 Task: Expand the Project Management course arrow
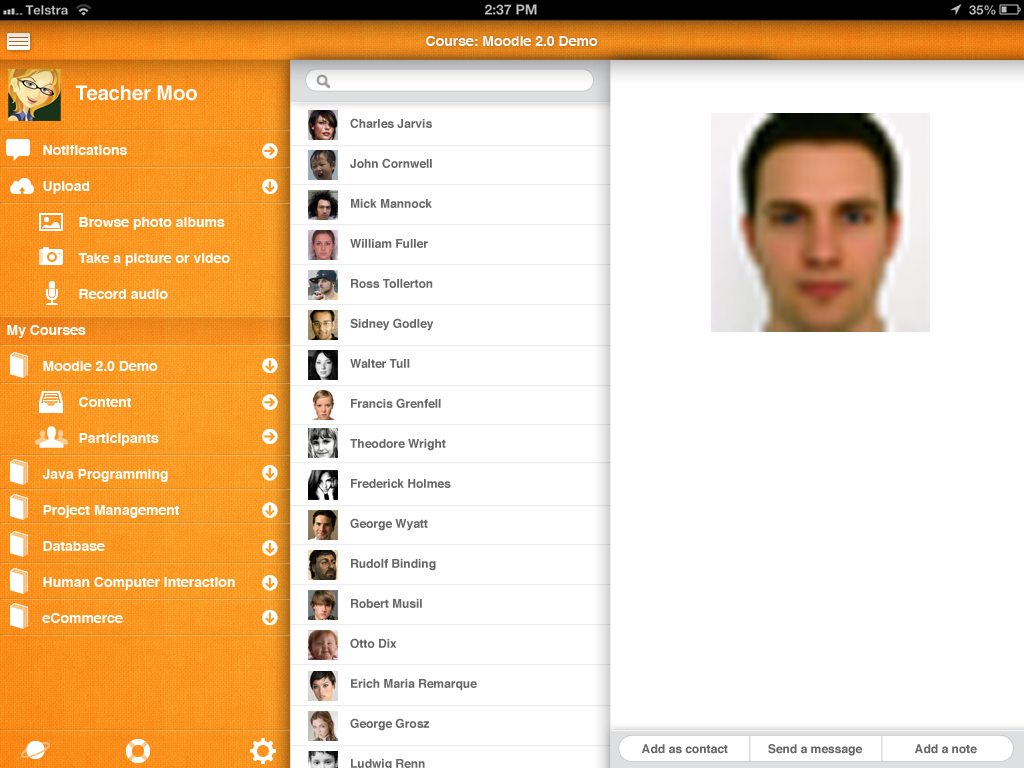click(270, 509)
